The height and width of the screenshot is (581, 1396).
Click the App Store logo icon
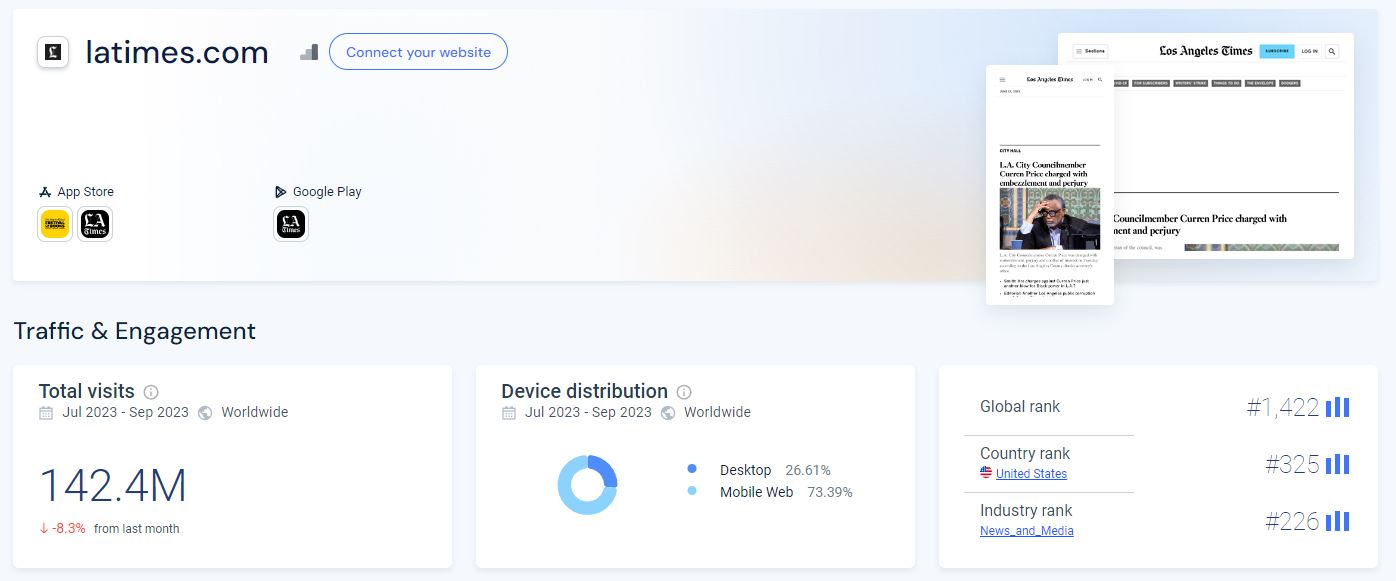45,192
